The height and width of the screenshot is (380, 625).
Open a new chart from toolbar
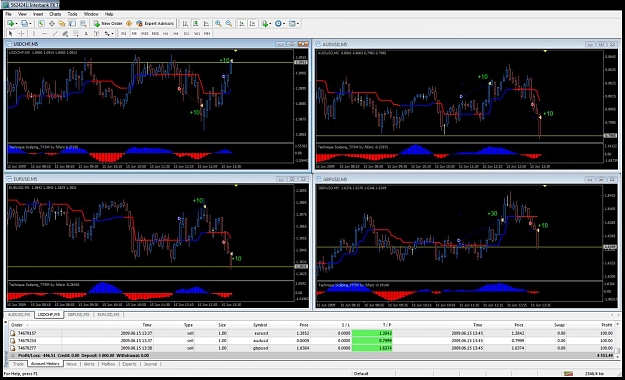[x=10, y=24]
